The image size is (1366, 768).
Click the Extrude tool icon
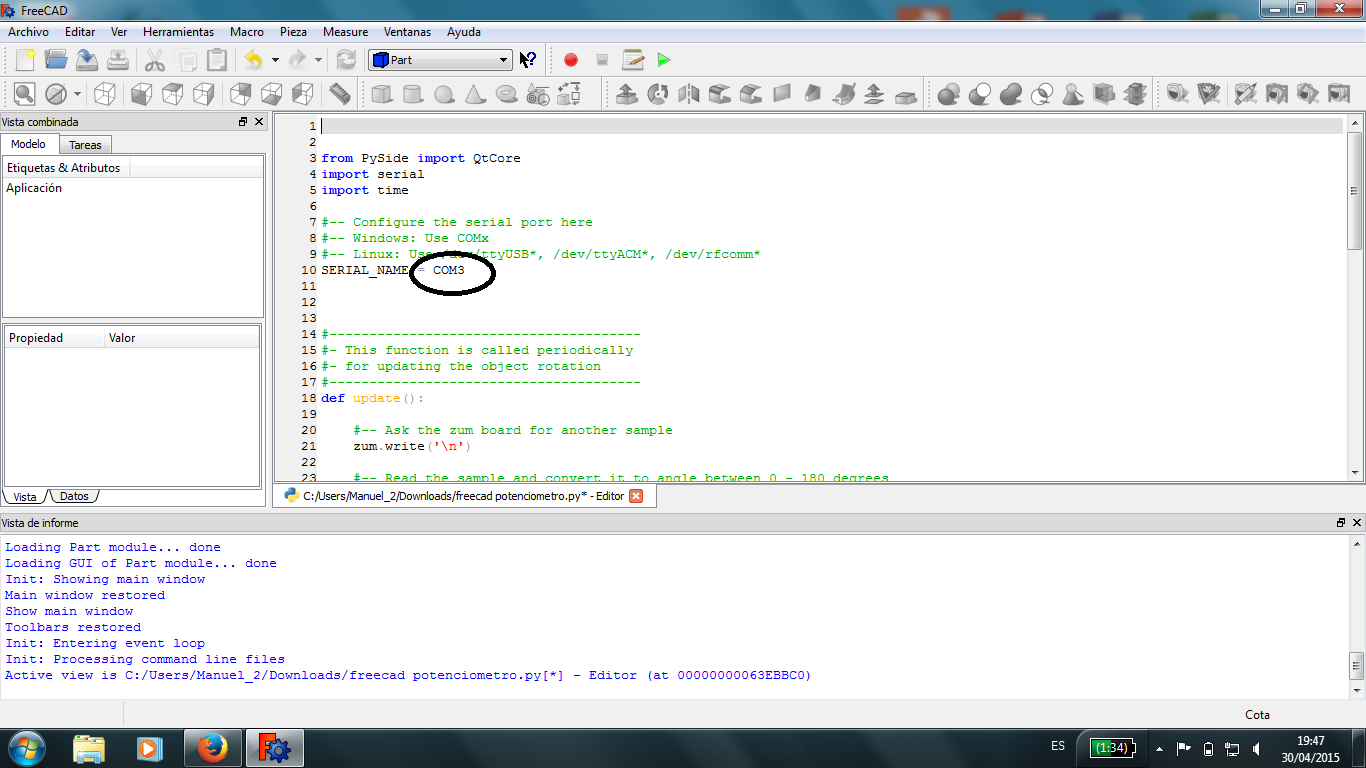627,94
